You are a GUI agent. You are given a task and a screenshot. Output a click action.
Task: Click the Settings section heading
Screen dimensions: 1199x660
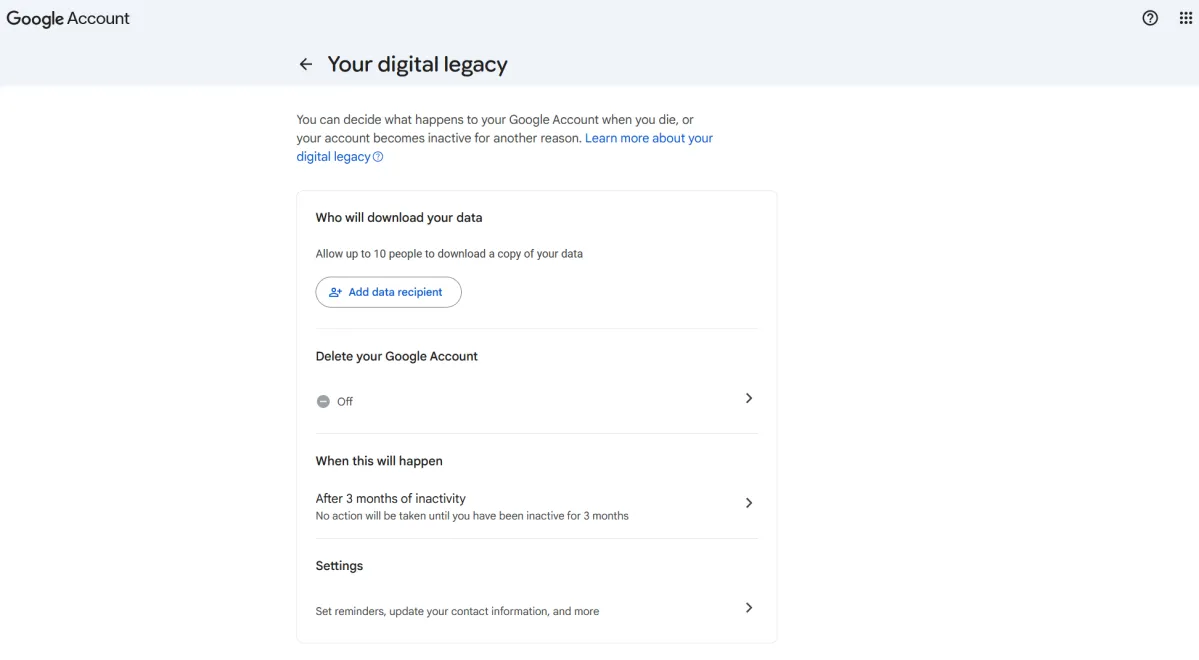coord(339,566)
